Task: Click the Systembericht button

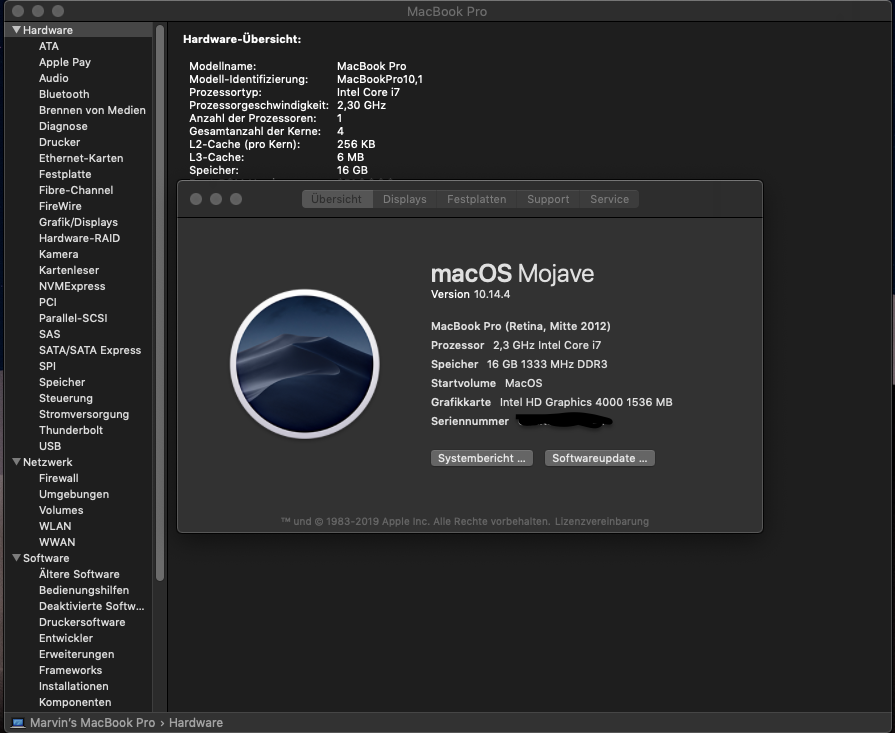Action: pyautogui.click(x=482, y=458)
